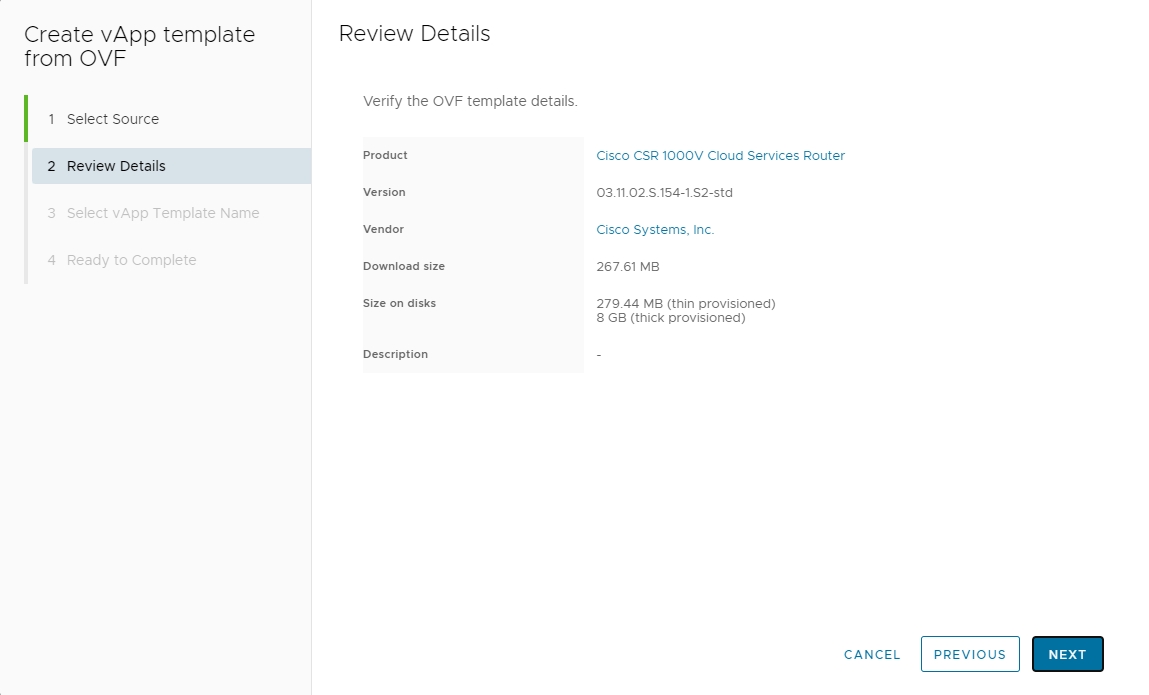Click the Ready to Complete step
The width and height of the screenshot is (1149, 695).
(x=131, y=260)
